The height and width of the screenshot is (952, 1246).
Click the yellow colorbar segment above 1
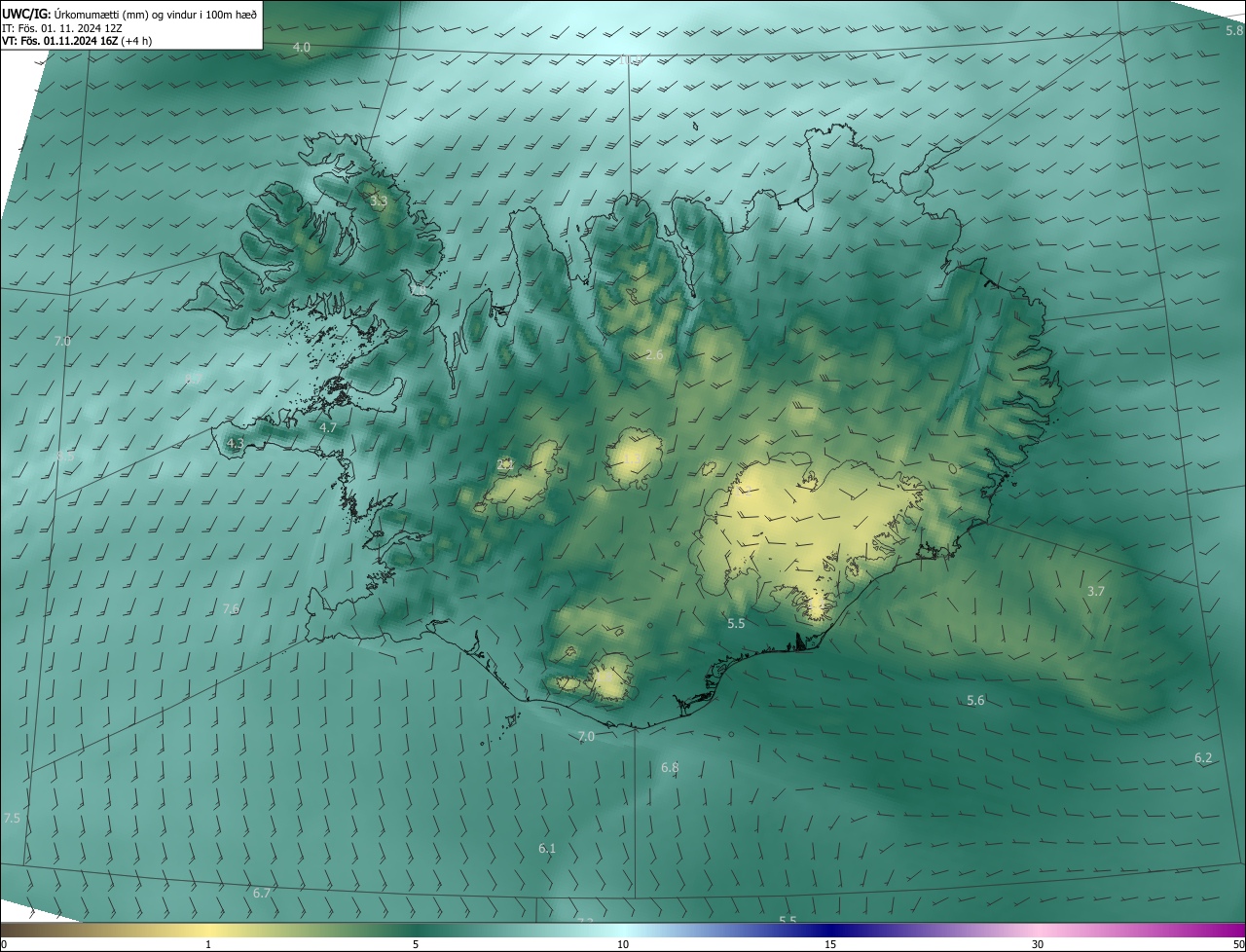pos(208,930)
